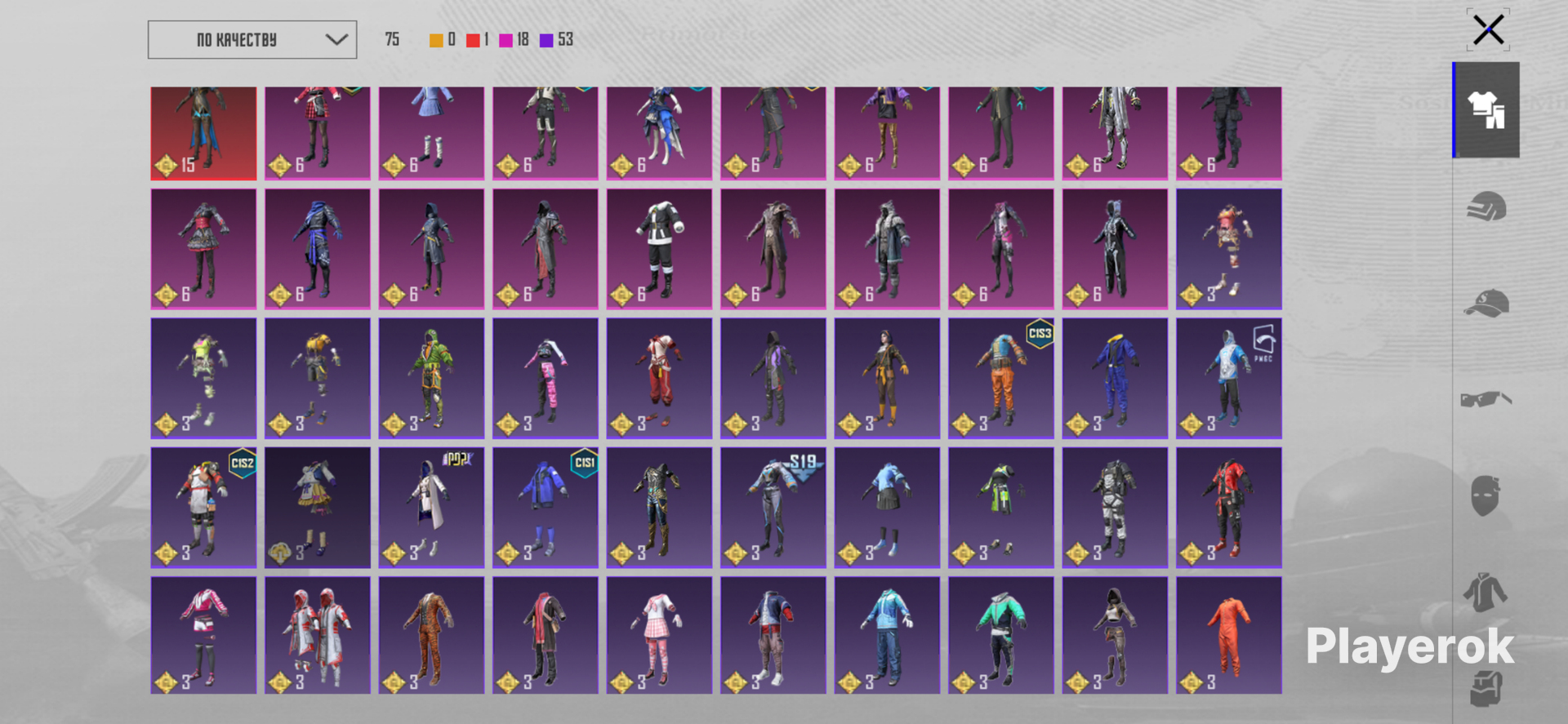Open the jacket category icon
Viewport: 1568px width, 724px height.
(x=1486, y=592)
